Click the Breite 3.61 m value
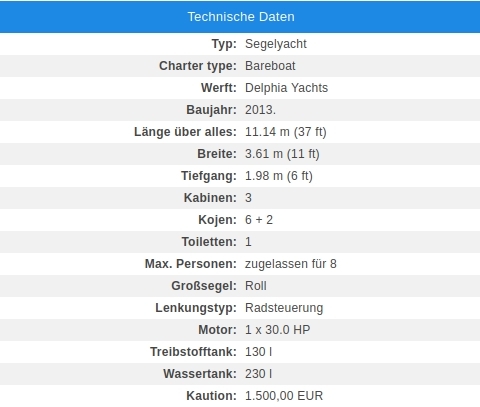The height and width of the screenshot is (407, 480). [x=282, y=154]
